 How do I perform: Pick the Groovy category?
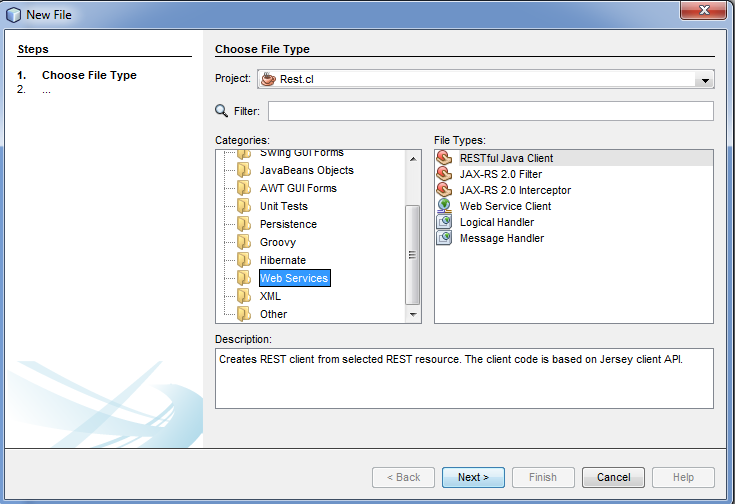pos(278,242)
